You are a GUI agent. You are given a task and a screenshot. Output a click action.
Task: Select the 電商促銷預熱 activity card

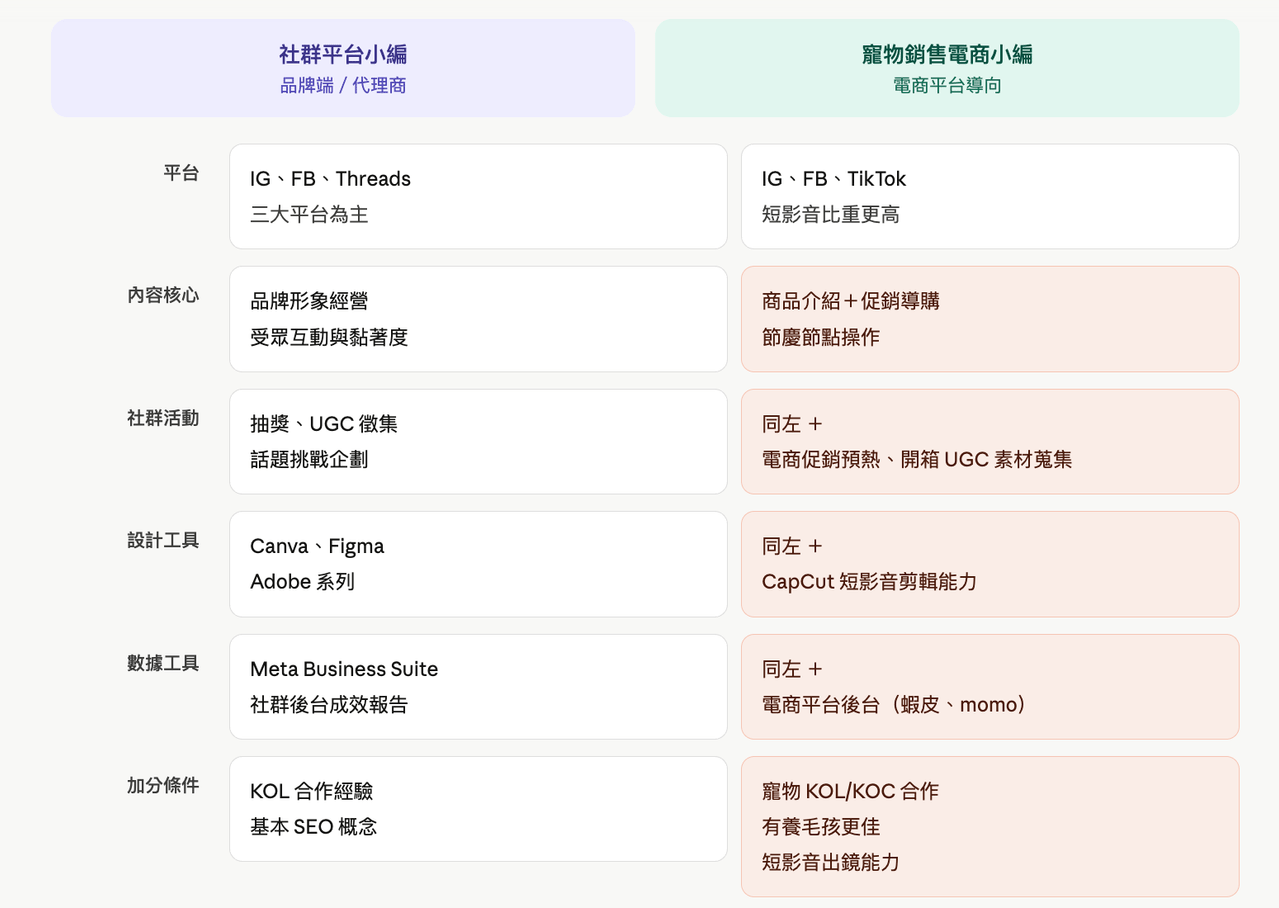coord(990,441)
